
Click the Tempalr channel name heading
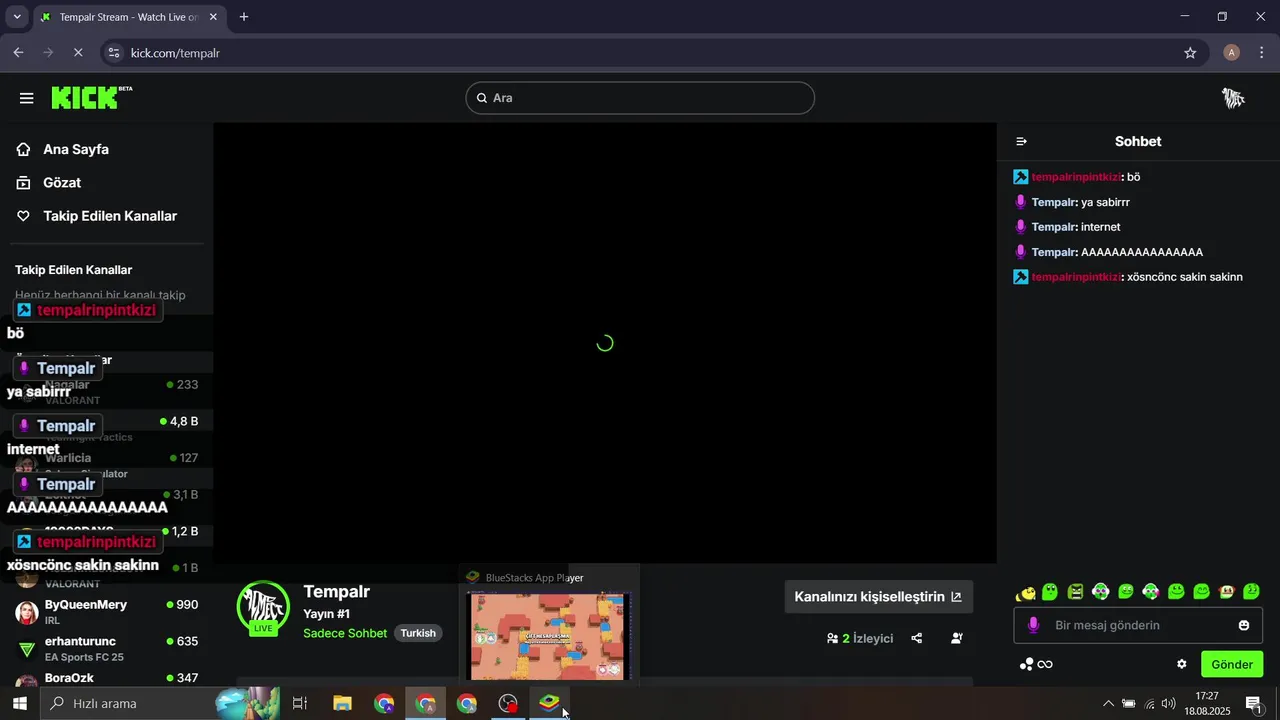[x=337, y=591]
